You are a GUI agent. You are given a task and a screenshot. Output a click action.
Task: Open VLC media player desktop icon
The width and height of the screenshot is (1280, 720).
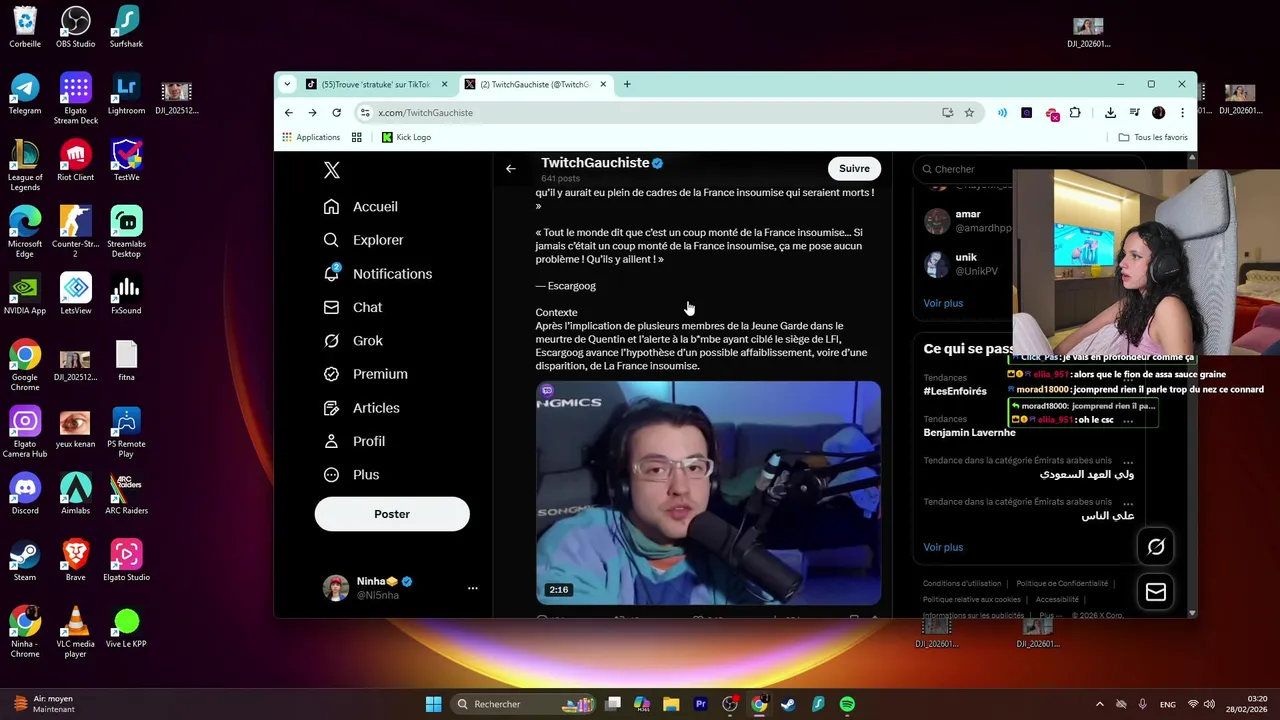[x=76, y=632]
